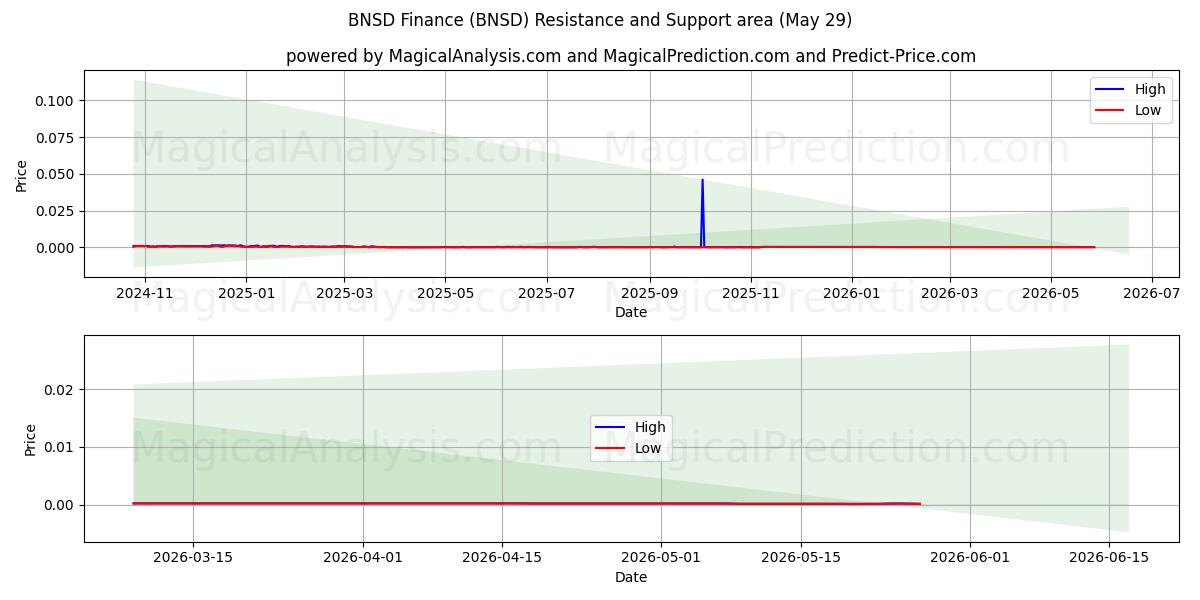Click the blue price spike near 2025-10

point(702,212)
